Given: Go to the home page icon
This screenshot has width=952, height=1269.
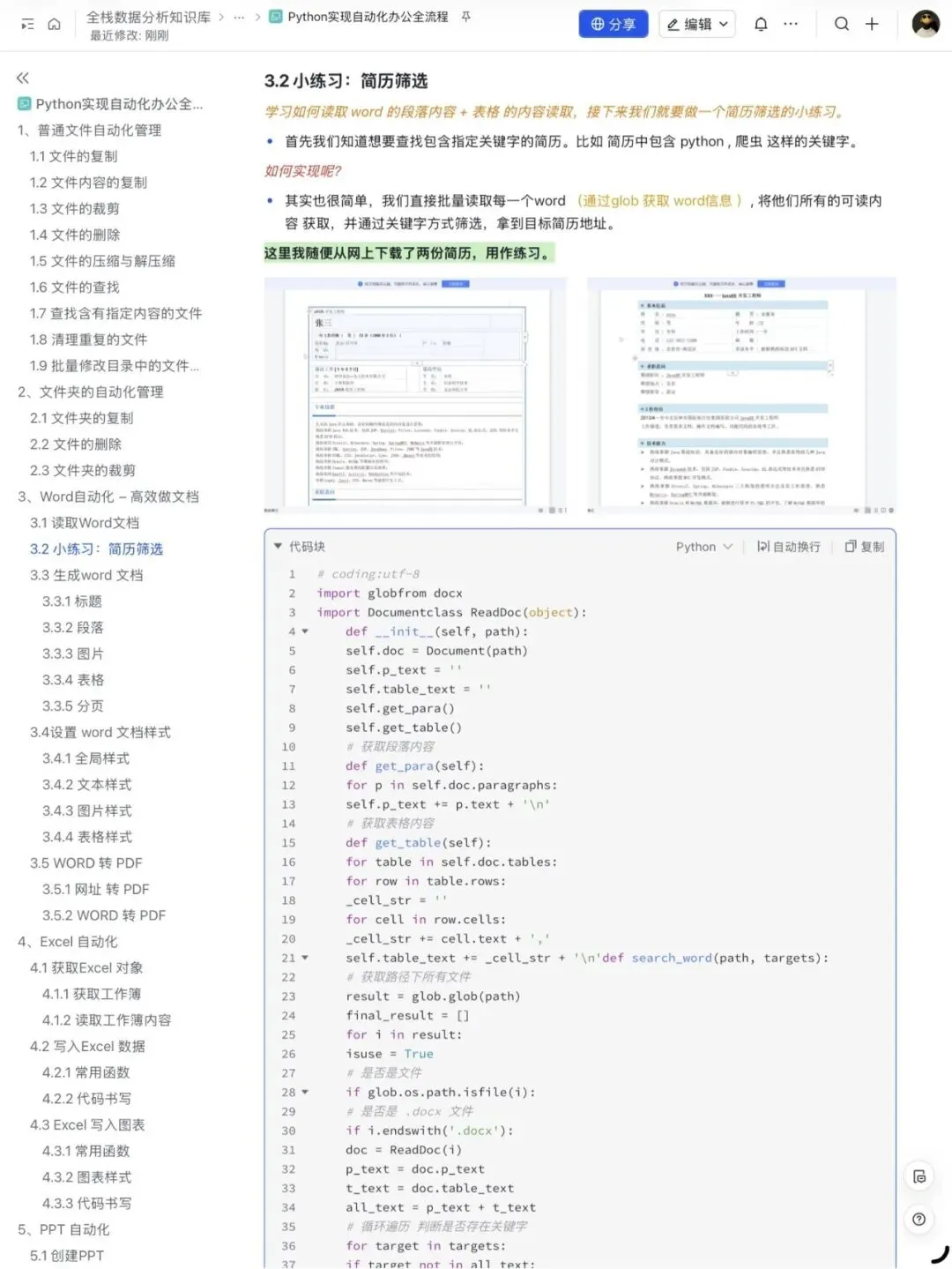Looking at the screenshot, I should (x=55, y=25).
